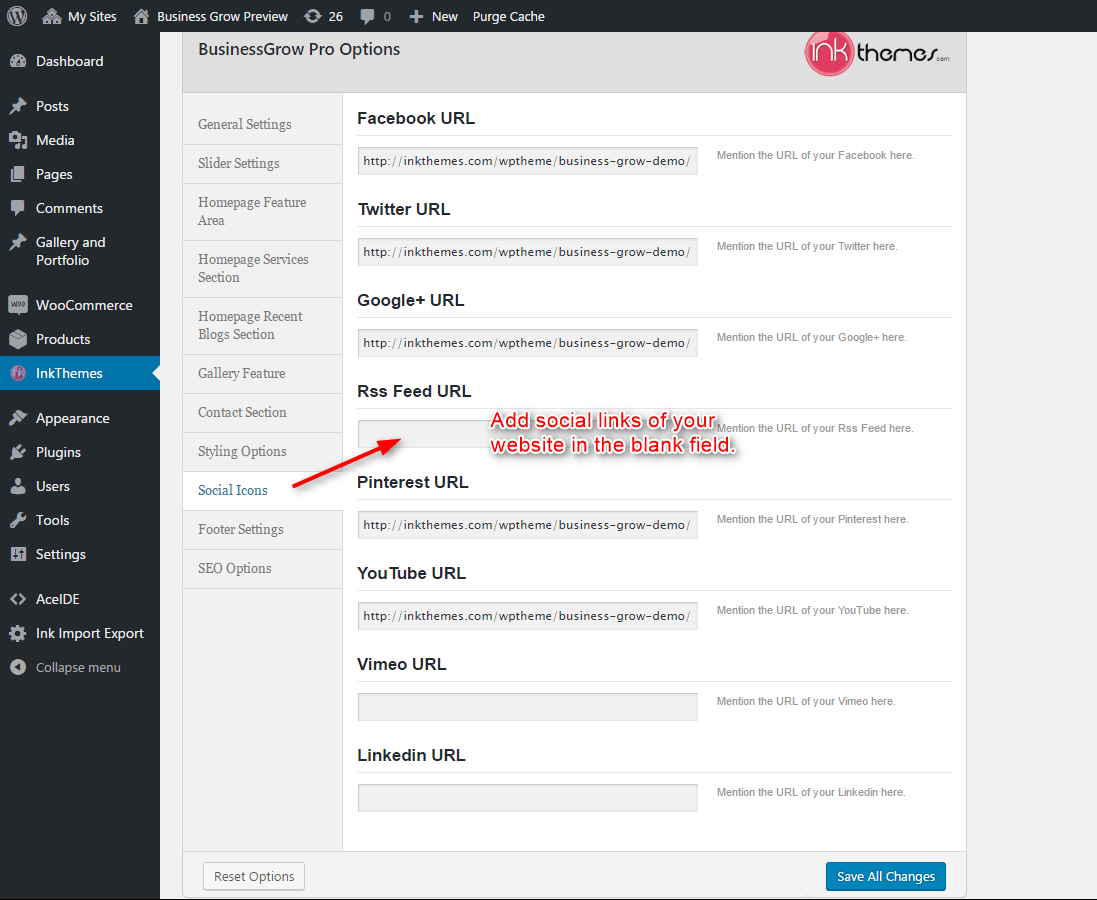Click 'BusinessGrow Pro Options' title text
The image size is (1097, 900).
(299, 49)
